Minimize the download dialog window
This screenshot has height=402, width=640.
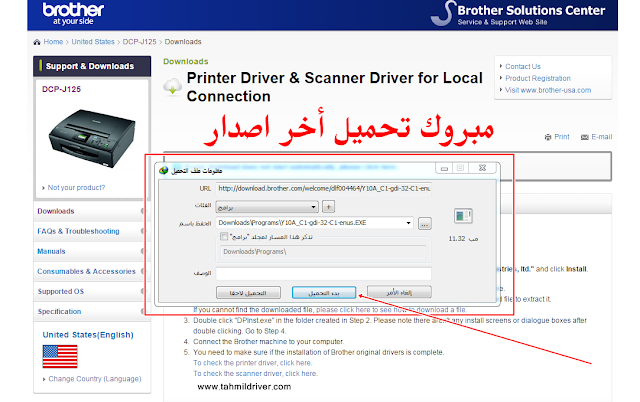[x=444, y=168]
